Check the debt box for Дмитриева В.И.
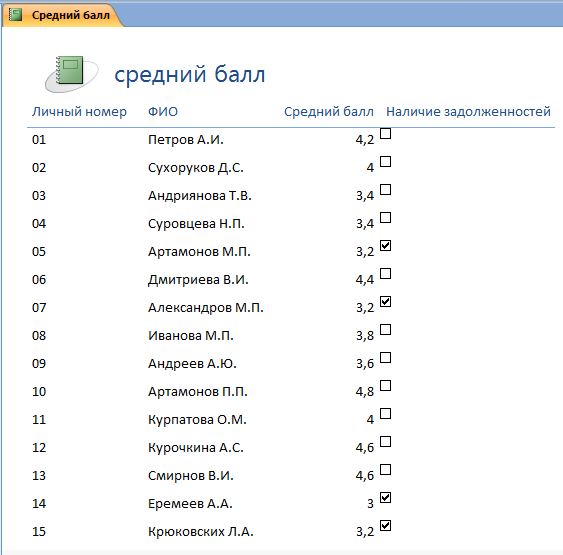563x555 pixels. (x=385, y=274)
